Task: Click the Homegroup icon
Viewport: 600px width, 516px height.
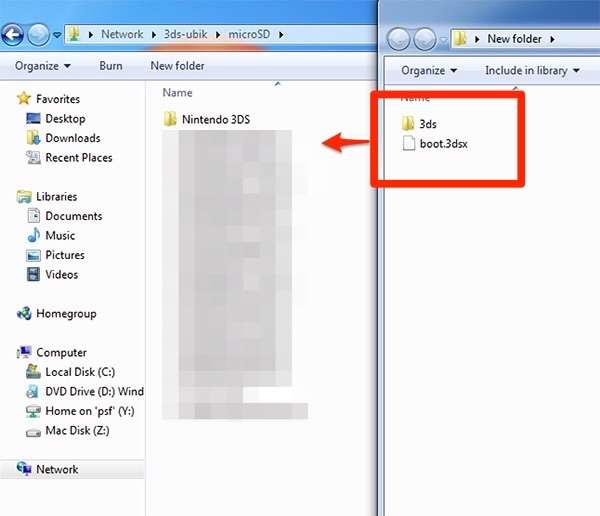Action: click(x=24, y=314)
